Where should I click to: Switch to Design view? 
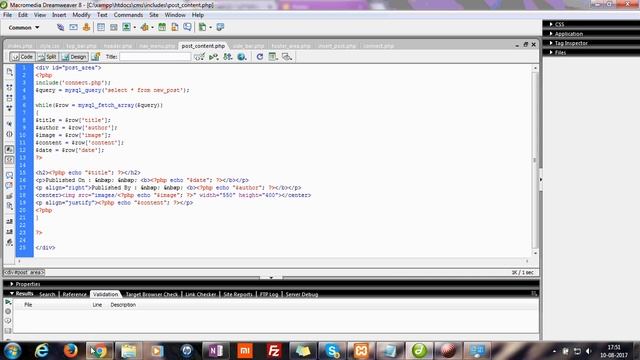pyautogui.click(x=74, y=57)
